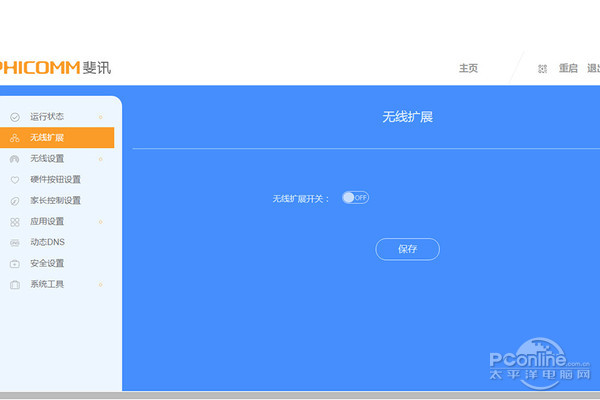Open 硬件按钮设置 in the sidebar
This screenshot has height=400, width=600.
[55, 180]
